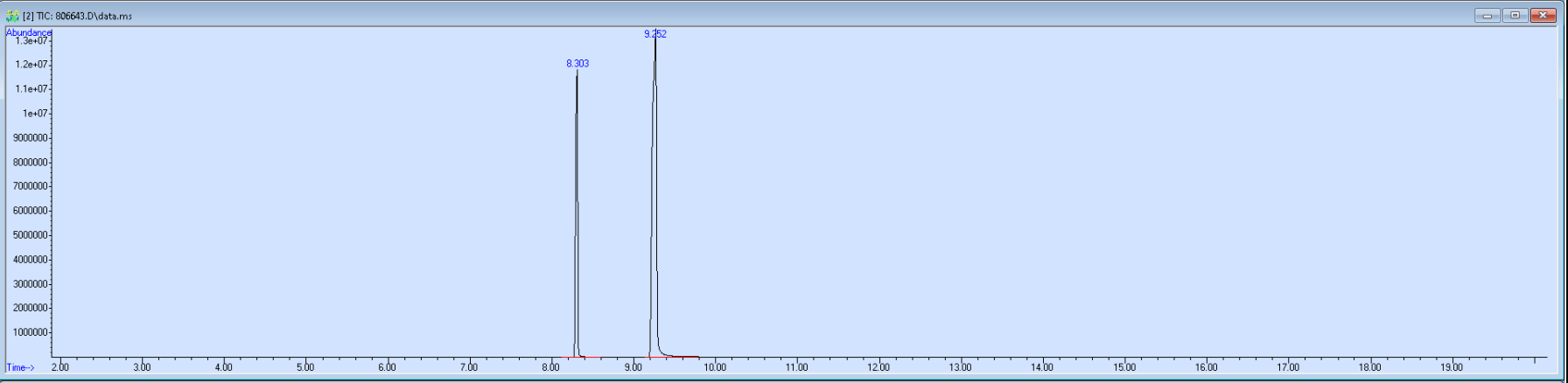Click the 3.00 time axis tick label

142,368
